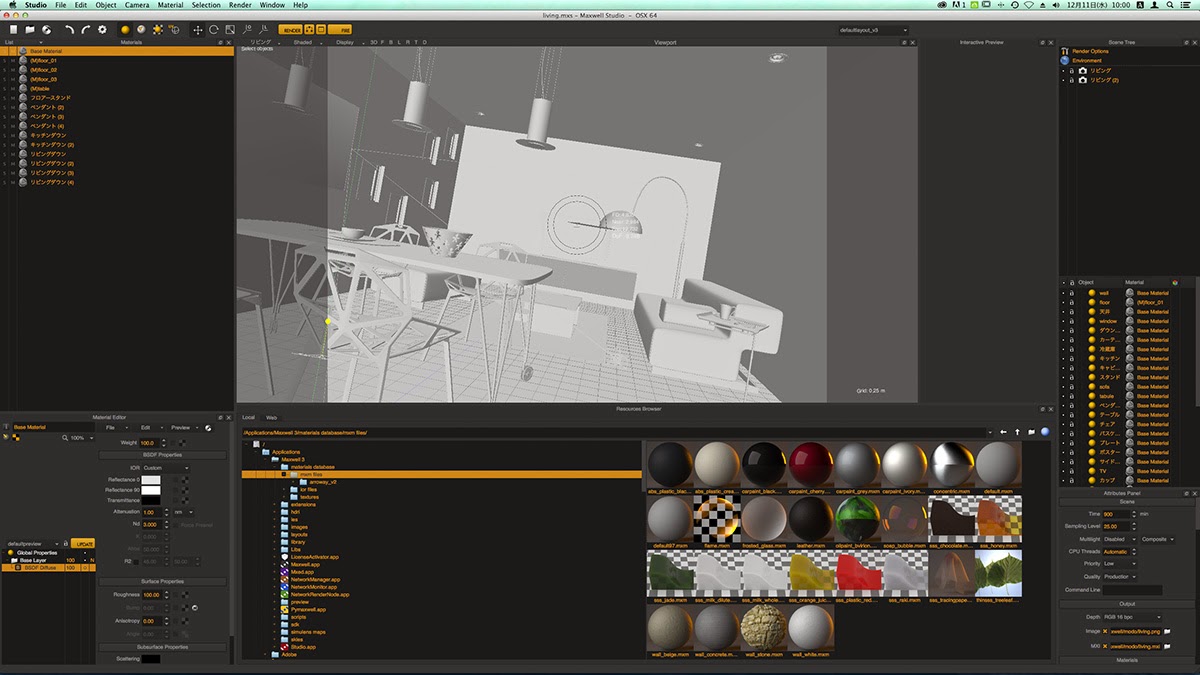
Task: Open the defaultlayout_v3 layout dropdown
Action: coord(874,30)
